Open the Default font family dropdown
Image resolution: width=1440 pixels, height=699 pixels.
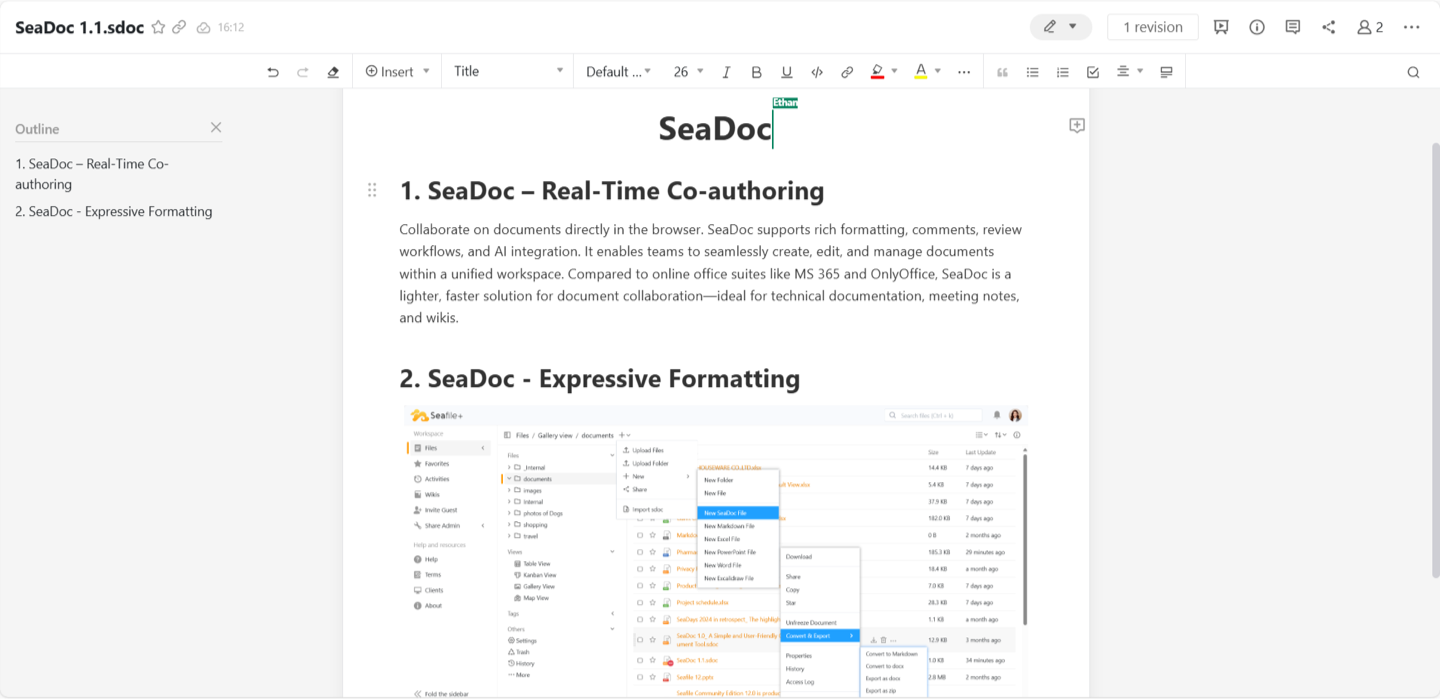click(x=619, y=72)
